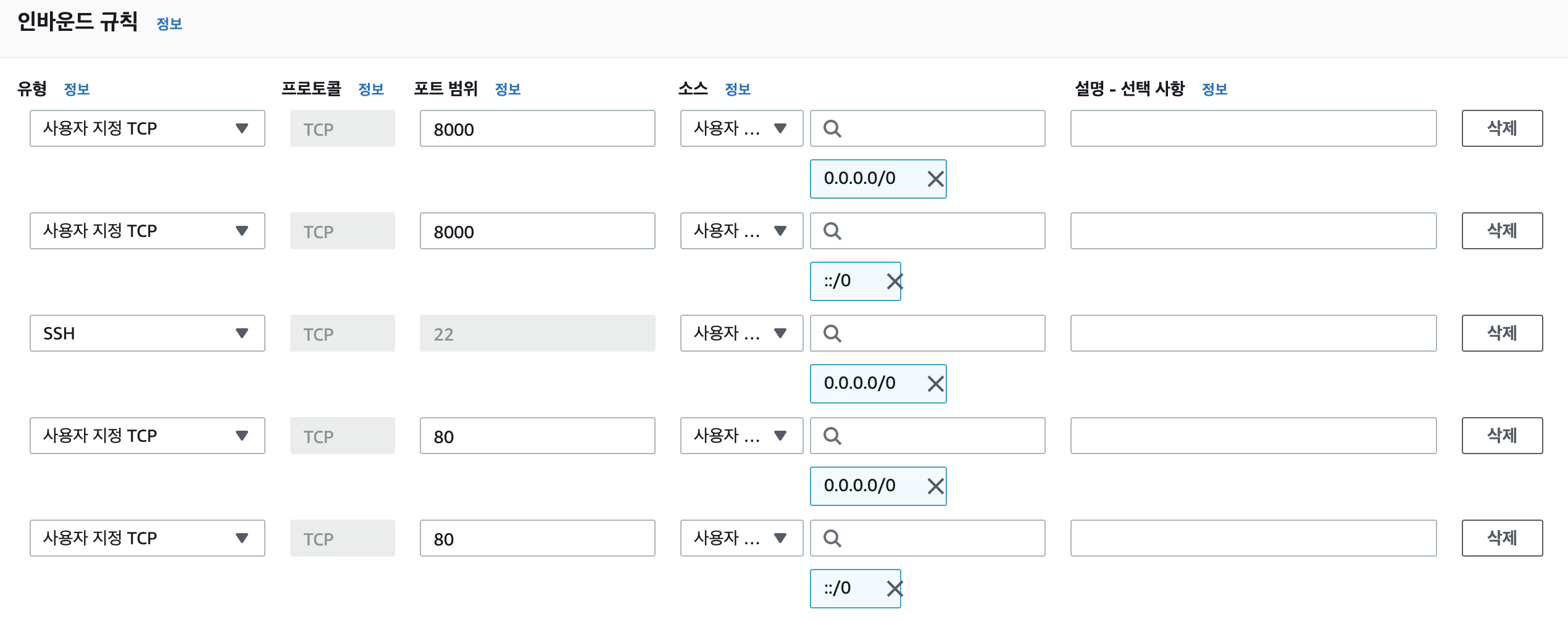The width and height of the screenshot is (1568, 622).
Task: Open 정보 link next to 포트 범위 column
Action: (x=507, y=89)
